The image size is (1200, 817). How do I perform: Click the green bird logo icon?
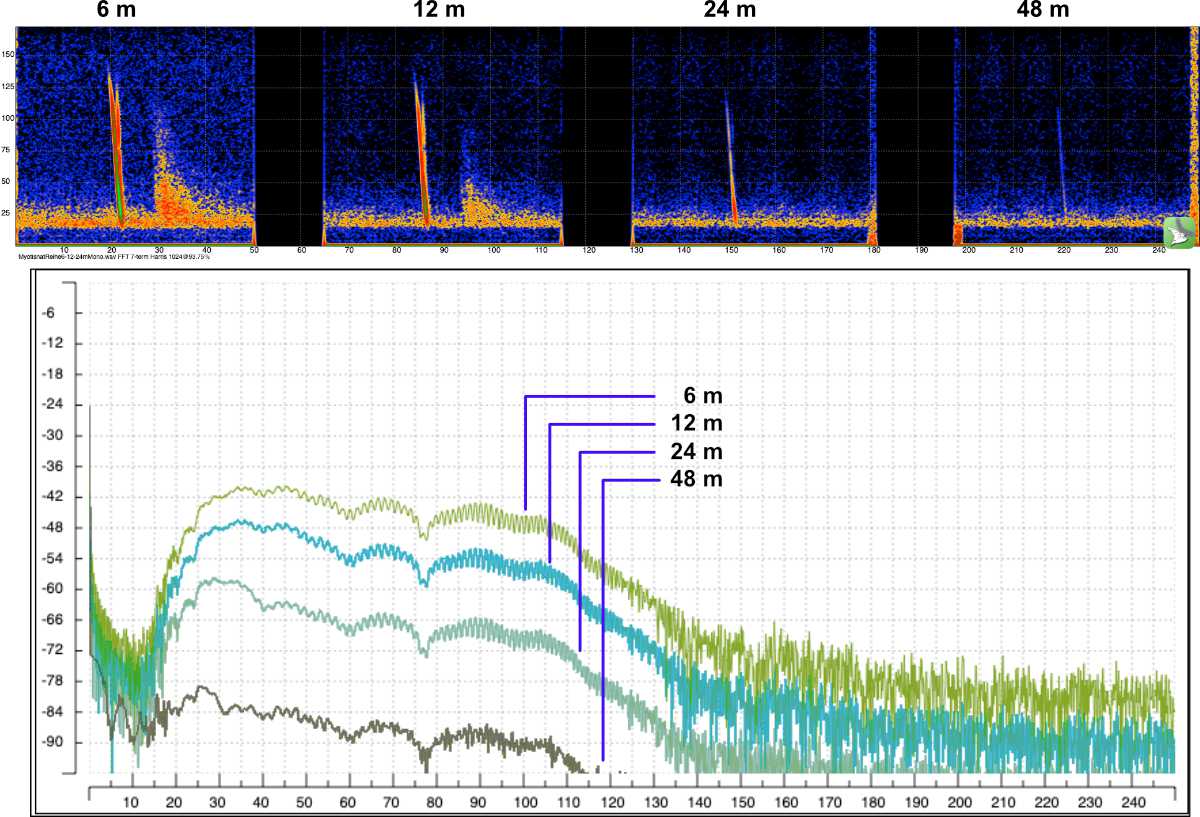pos(1179,229)
